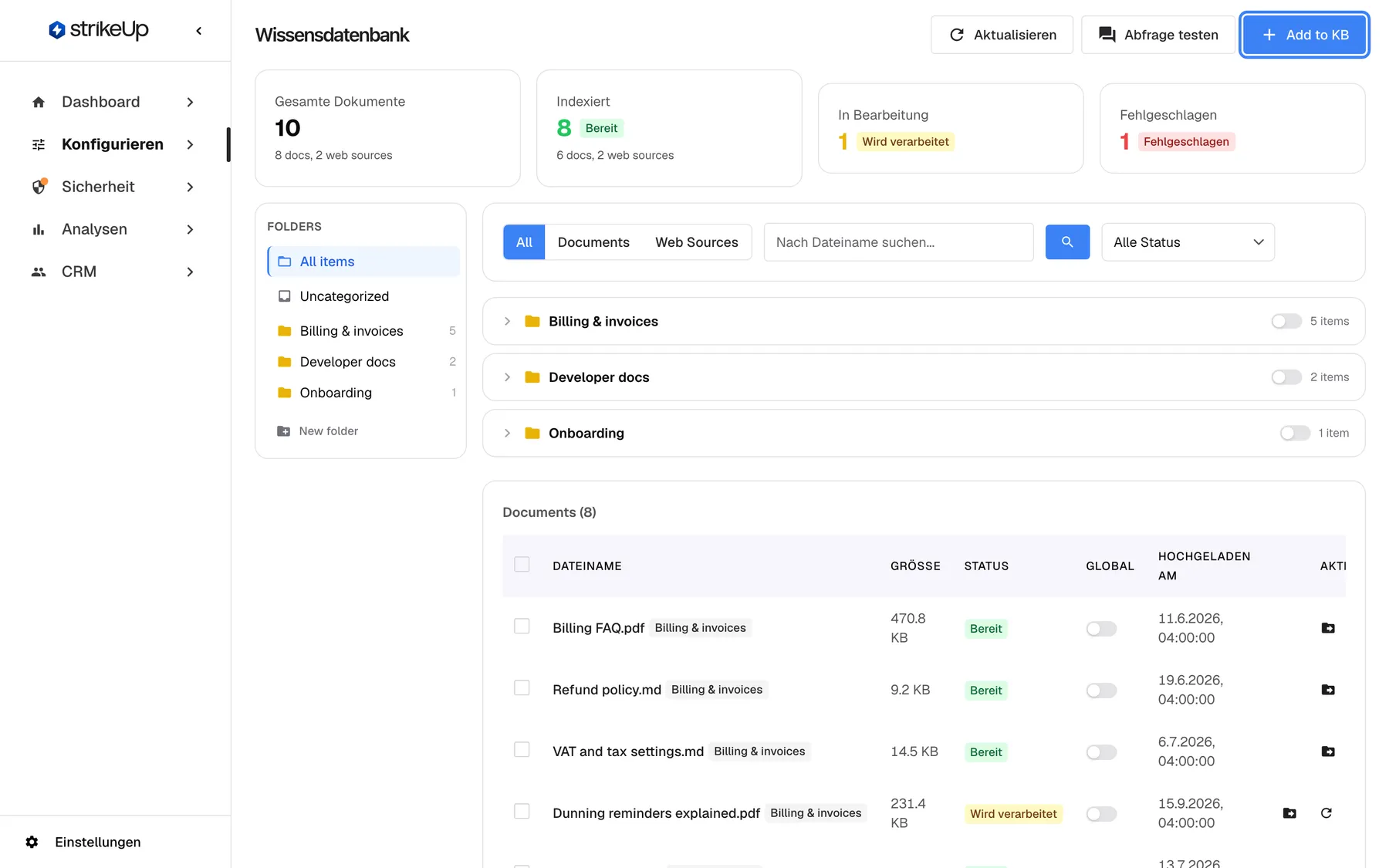This screenshot has width=1389, height=868.
Task: Enable global toggle for Refund policy.md
Action: pyautogui.click(x=1101, y=691)
